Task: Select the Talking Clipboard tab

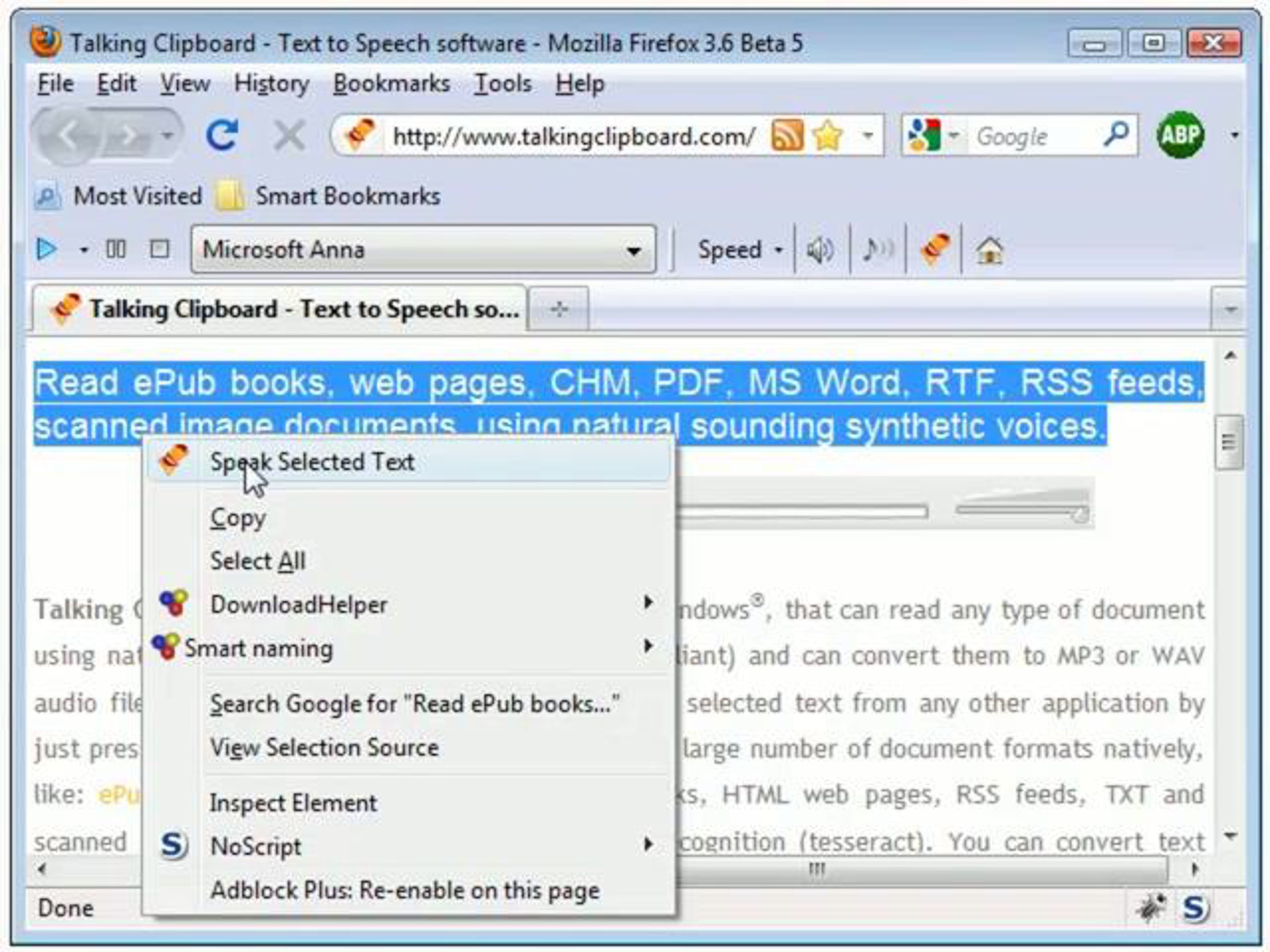Action: point(279,309)
